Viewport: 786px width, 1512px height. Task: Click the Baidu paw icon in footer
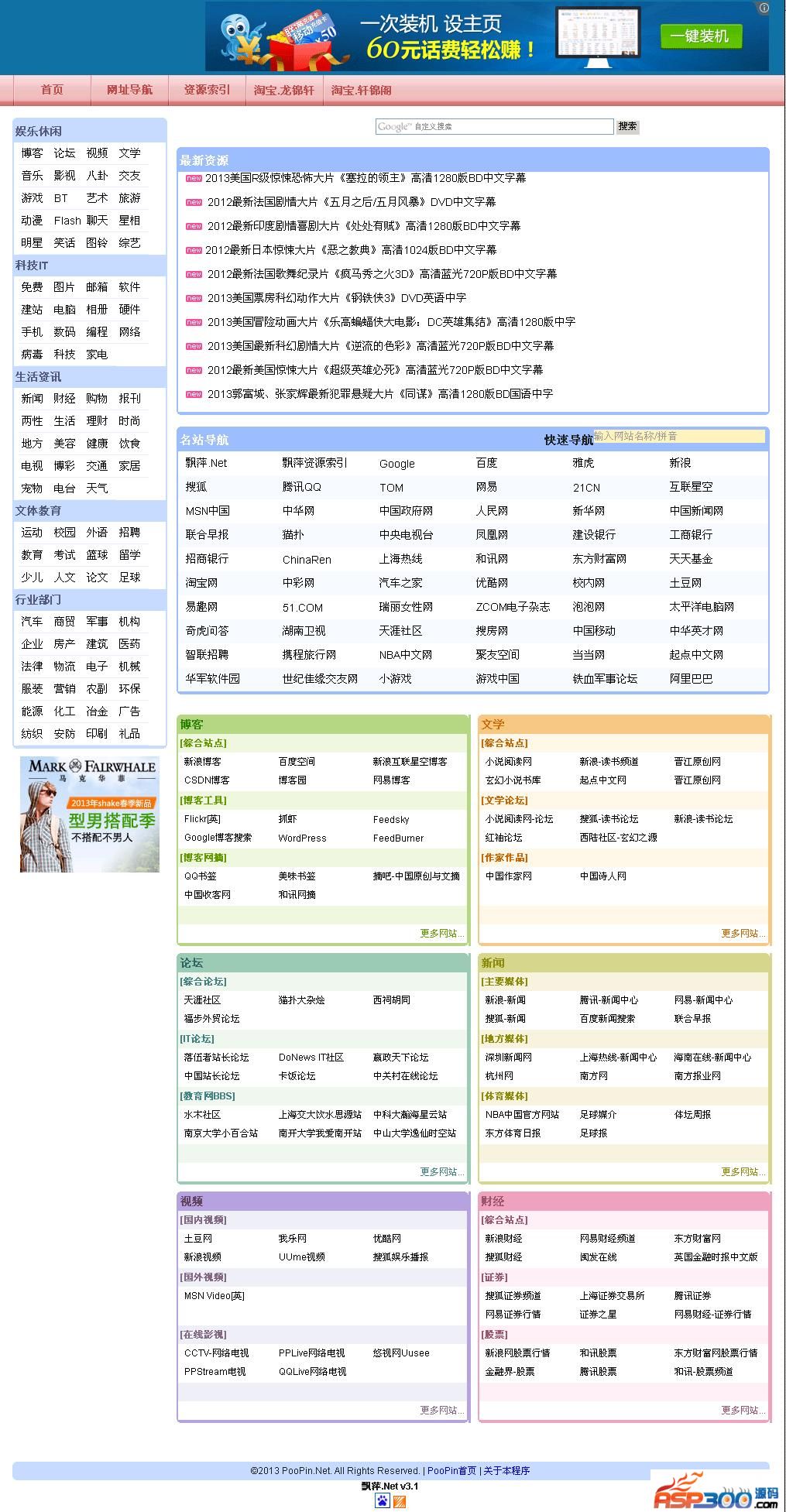[382, 1501]
